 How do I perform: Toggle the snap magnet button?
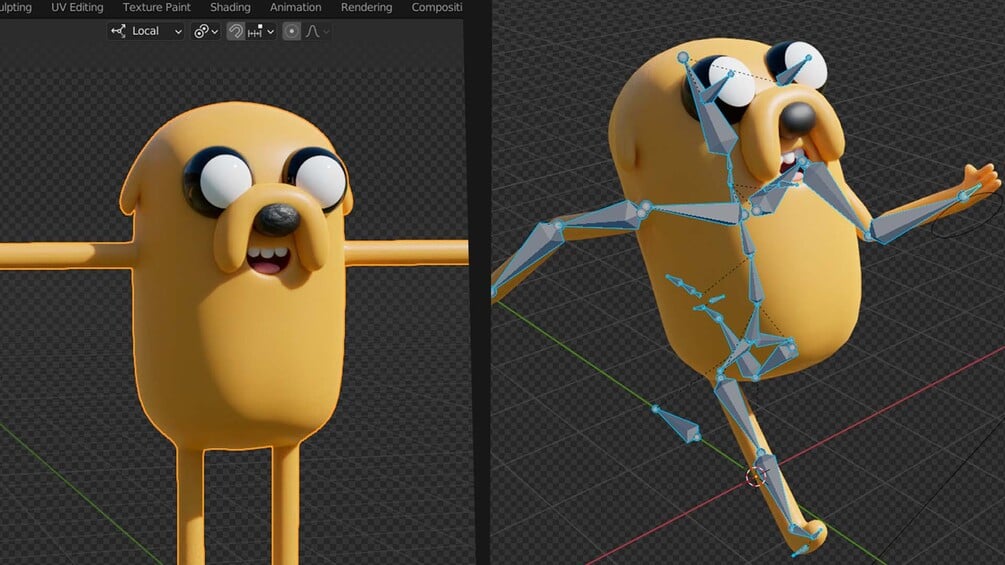tap(235, 31)
